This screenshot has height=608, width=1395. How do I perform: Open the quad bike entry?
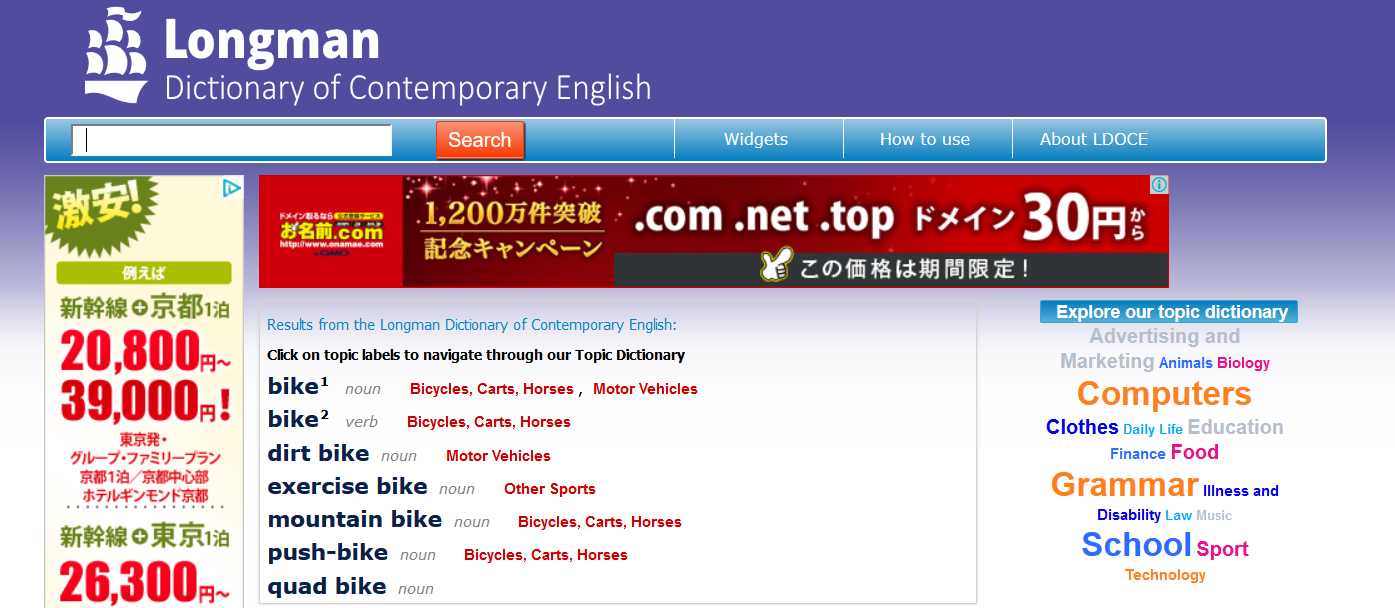tap(326, 587)
